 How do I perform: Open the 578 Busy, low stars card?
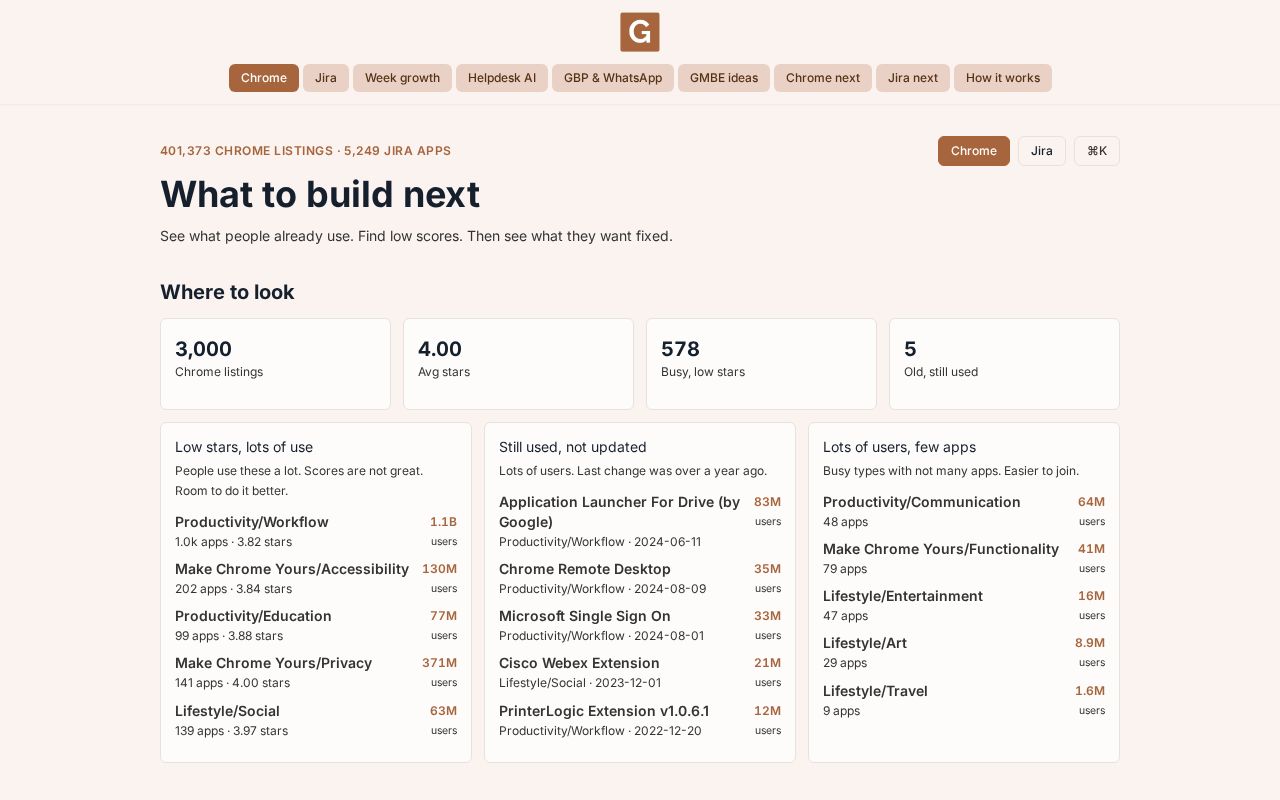761,364
